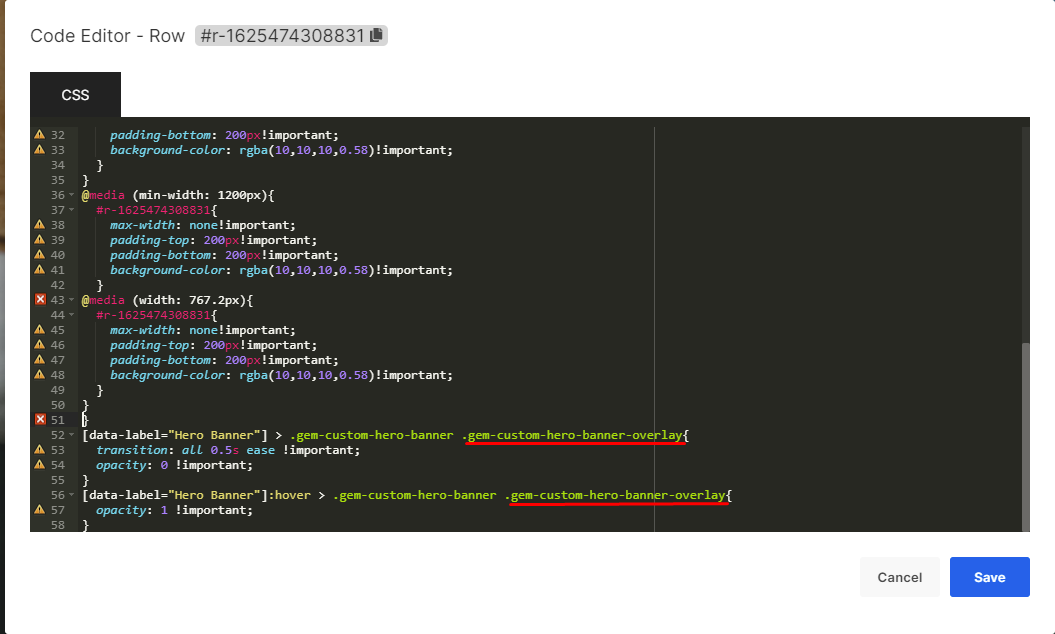
Task: Click the warning icon on line 39
Action: tap(40, 240)
